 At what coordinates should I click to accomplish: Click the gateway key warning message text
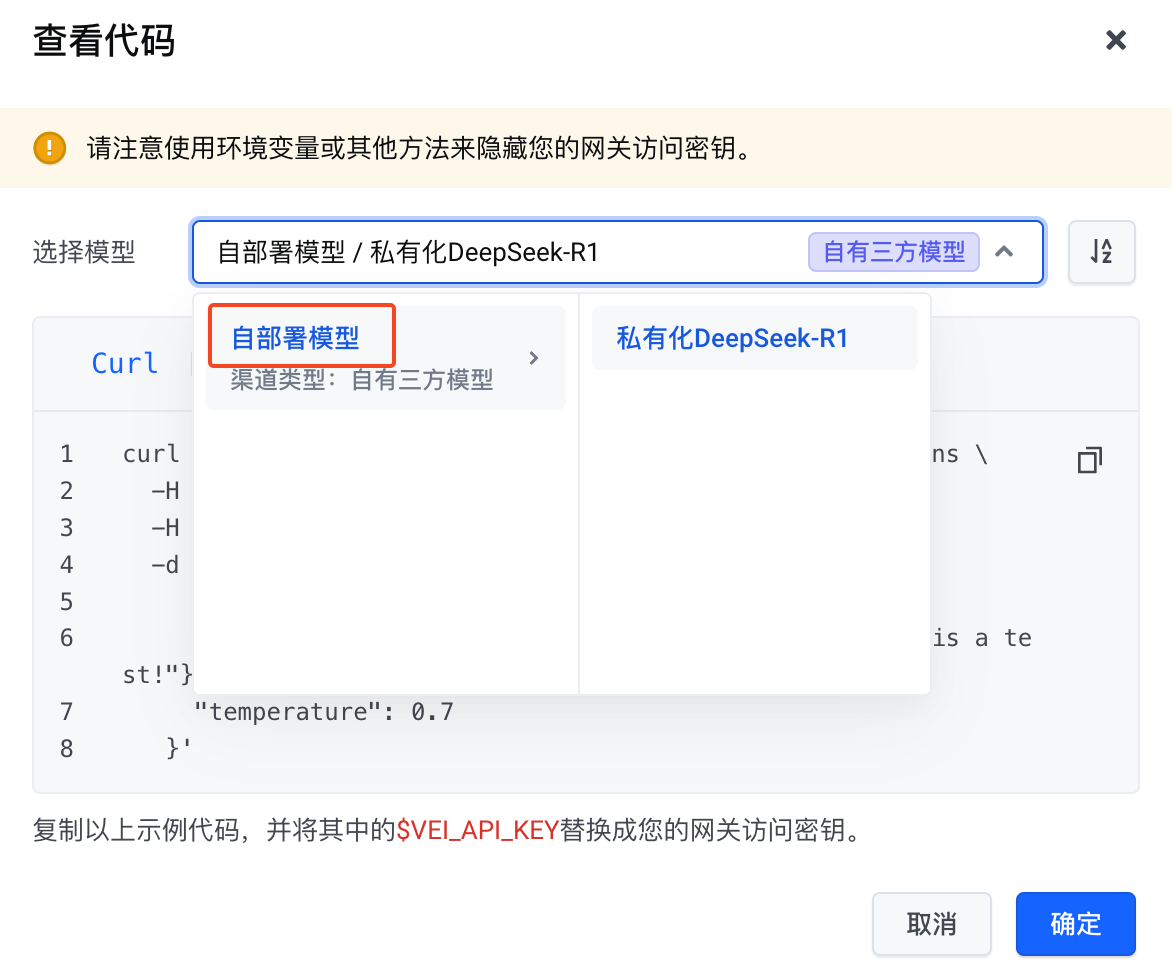pos(418,149)
